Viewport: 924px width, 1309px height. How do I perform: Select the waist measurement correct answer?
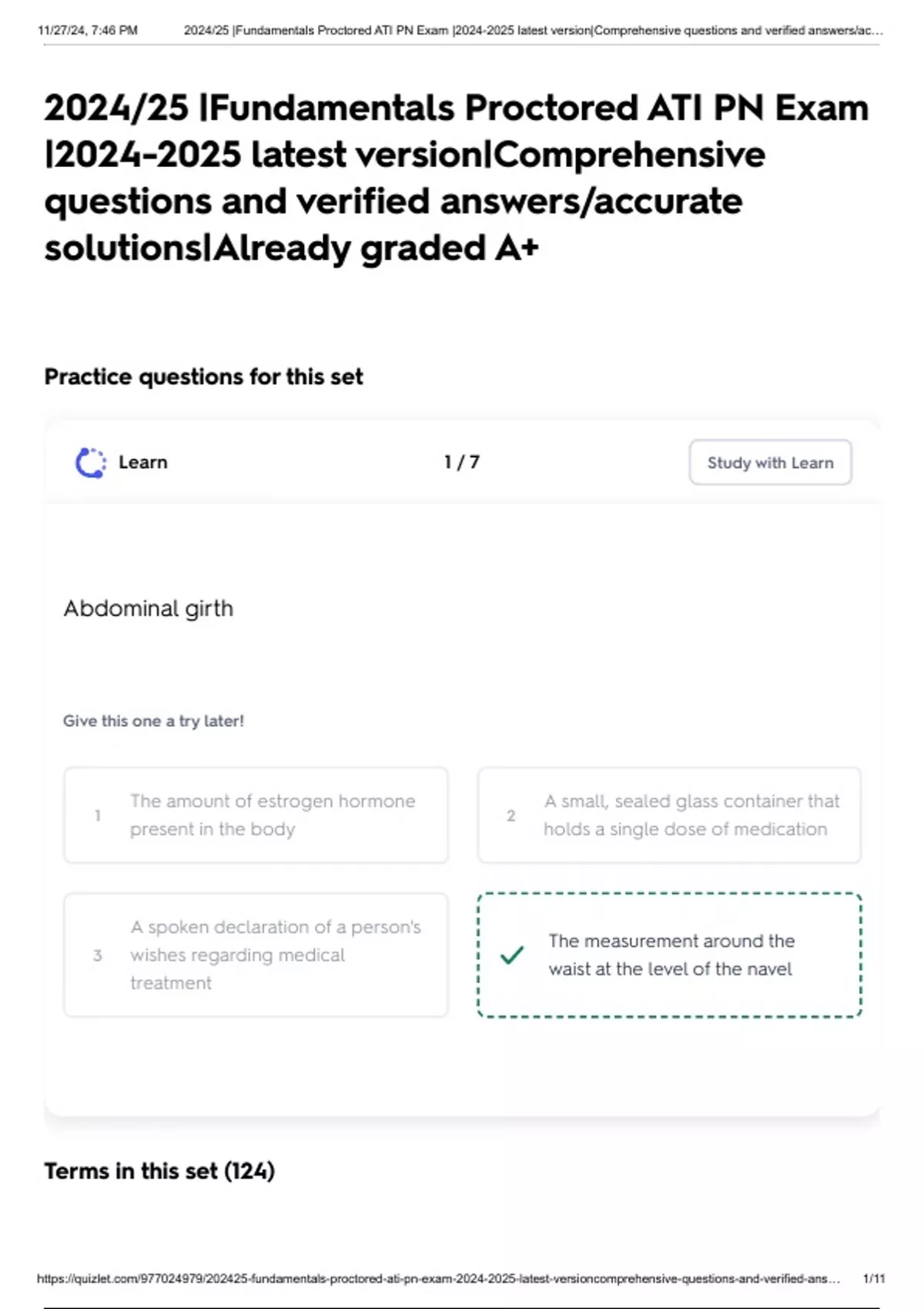click(x=671, y=955)
